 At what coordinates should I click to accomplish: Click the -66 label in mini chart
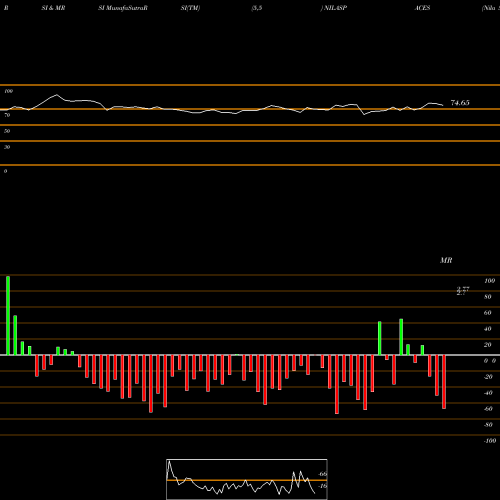coord(322,474)
